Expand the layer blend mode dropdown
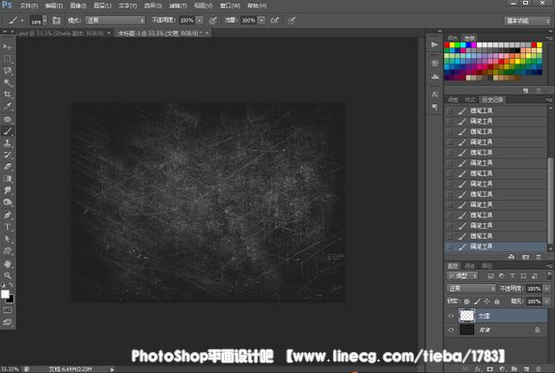This screenshot has height=373, width=555. [471, 288]
